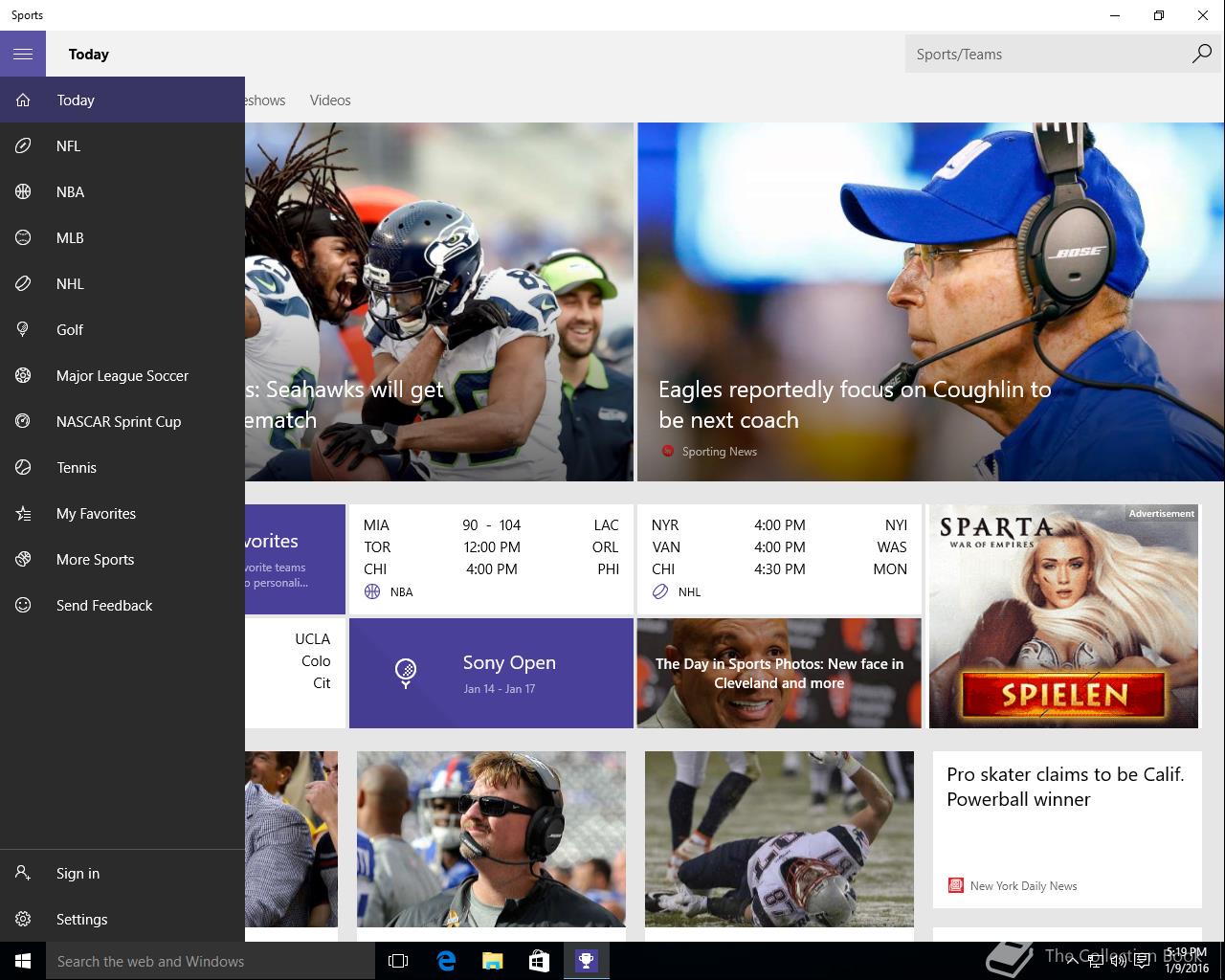Open the fallen Patriots player photo story
1225x980 pixels.
click(779, 838)
